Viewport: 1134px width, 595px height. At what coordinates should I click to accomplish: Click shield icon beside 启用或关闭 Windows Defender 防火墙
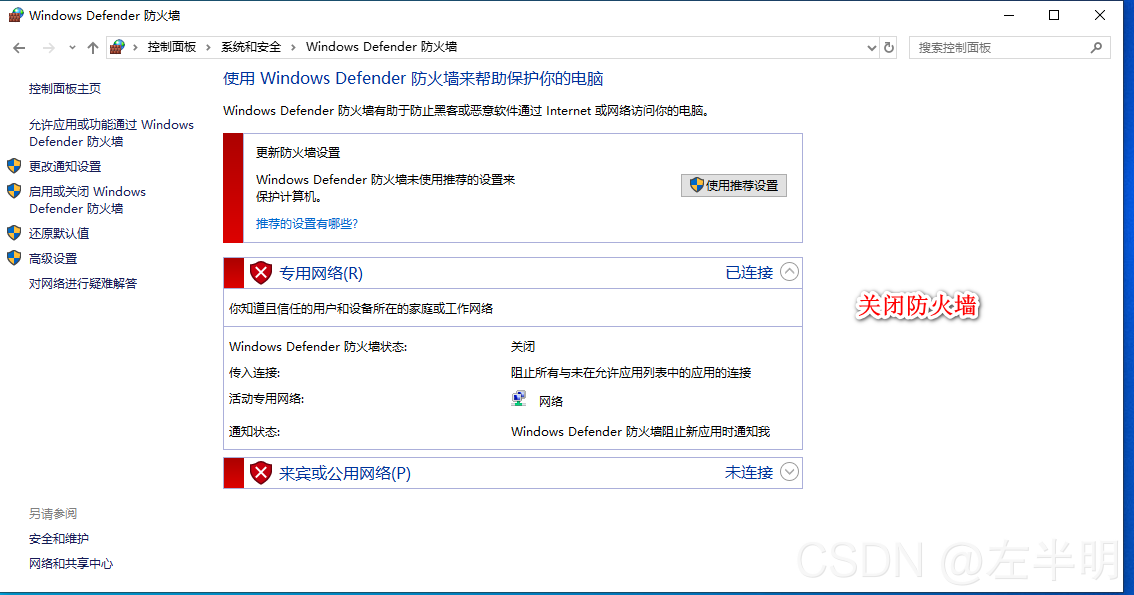coord(14,191)
